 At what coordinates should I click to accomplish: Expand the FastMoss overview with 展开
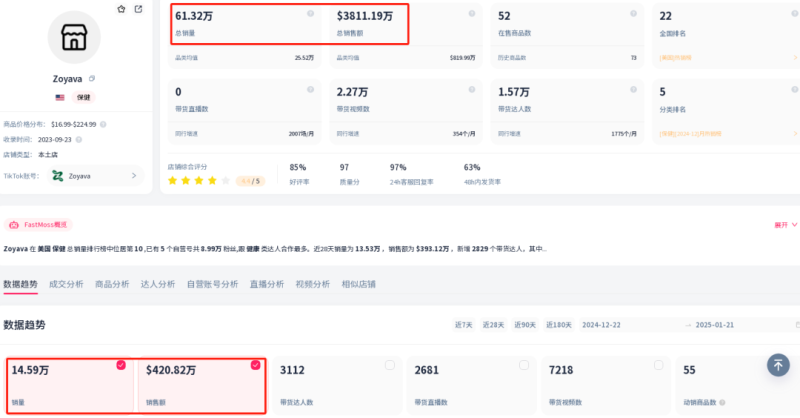[785, 225]
